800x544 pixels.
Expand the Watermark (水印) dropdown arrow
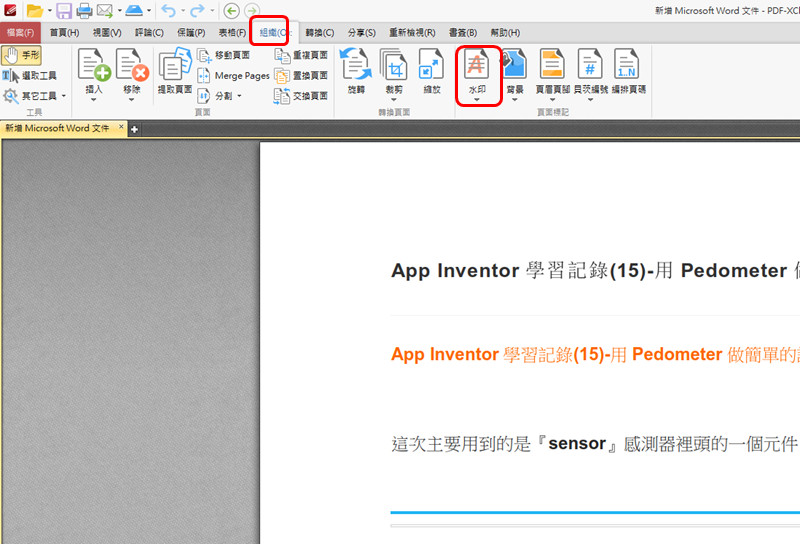477,100
